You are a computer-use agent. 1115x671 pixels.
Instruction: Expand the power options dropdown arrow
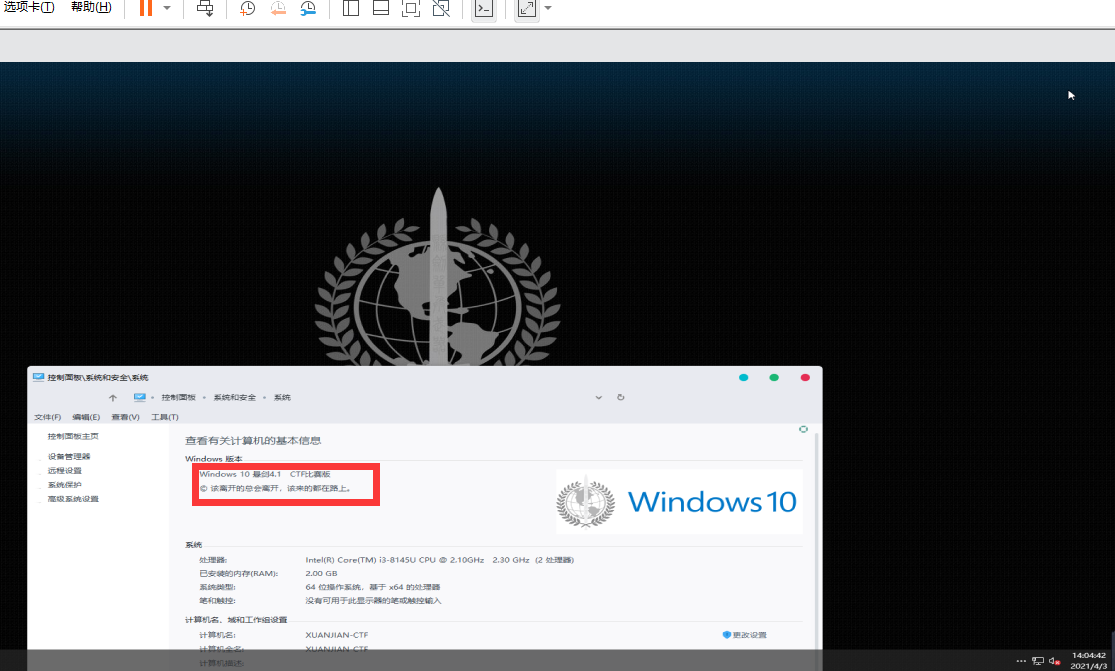point(167,8)
